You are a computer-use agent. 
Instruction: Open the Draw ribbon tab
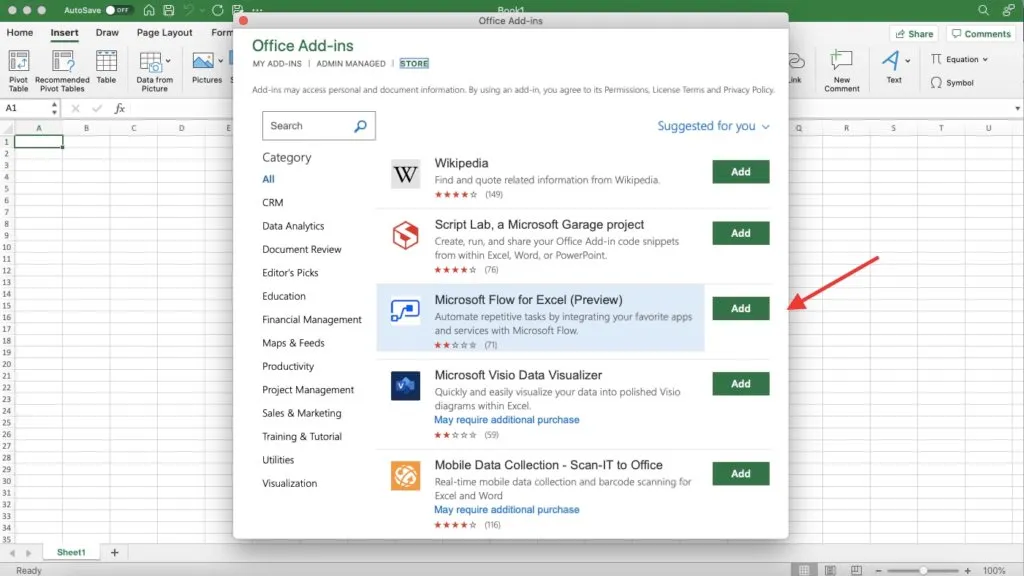point(107,33)
